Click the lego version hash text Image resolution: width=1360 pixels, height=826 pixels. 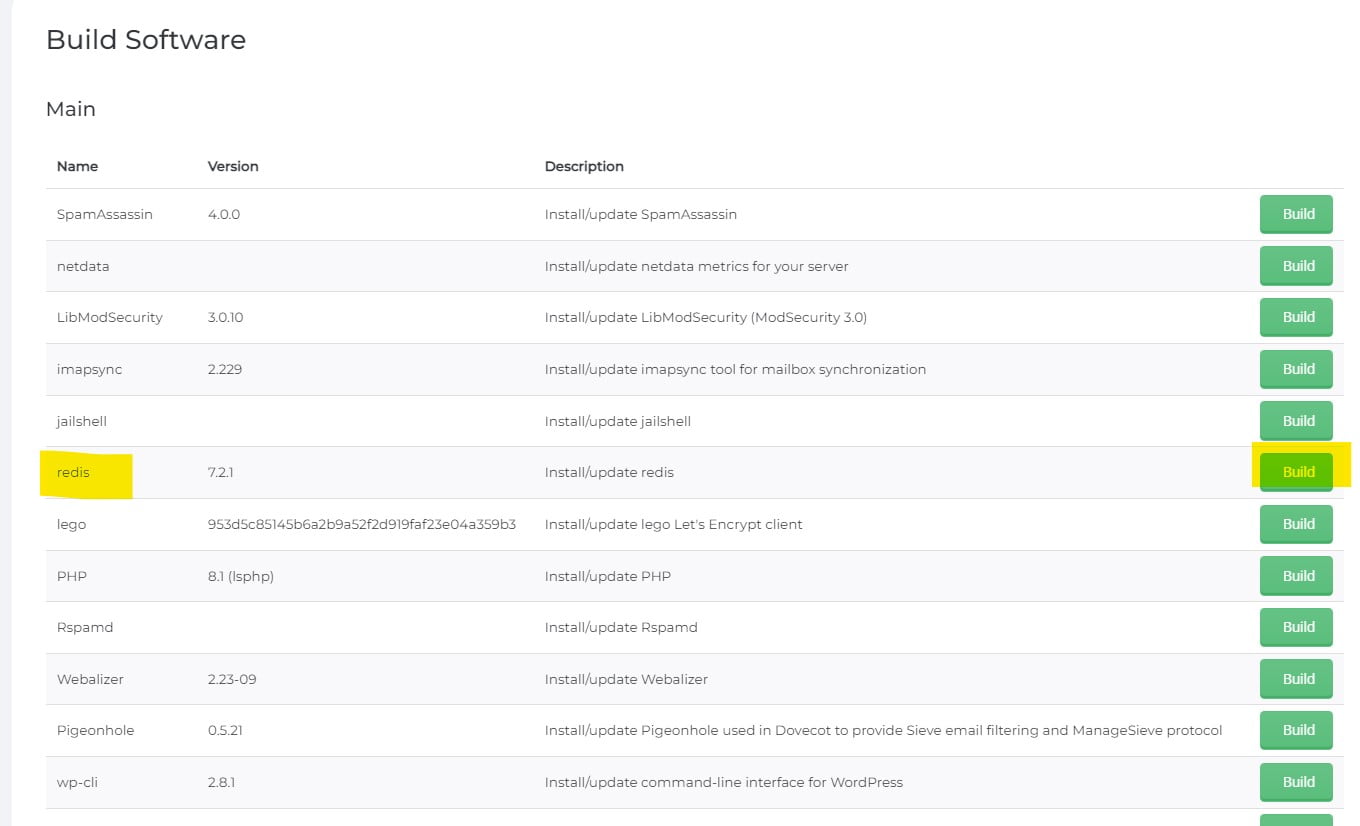[361, 524]
